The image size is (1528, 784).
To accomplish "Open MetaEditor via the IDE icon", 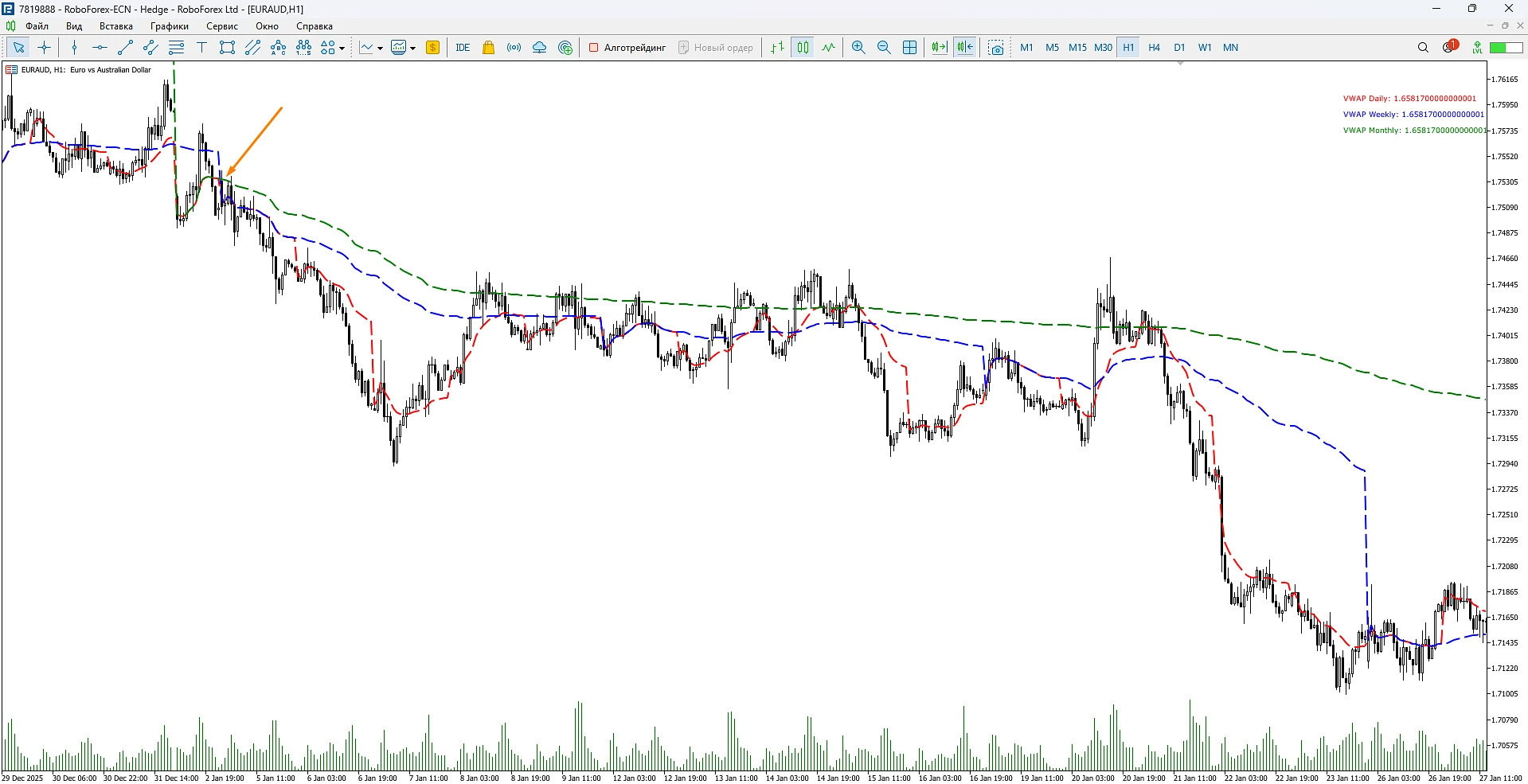I will pyautogui.click(x=463, y=48).
